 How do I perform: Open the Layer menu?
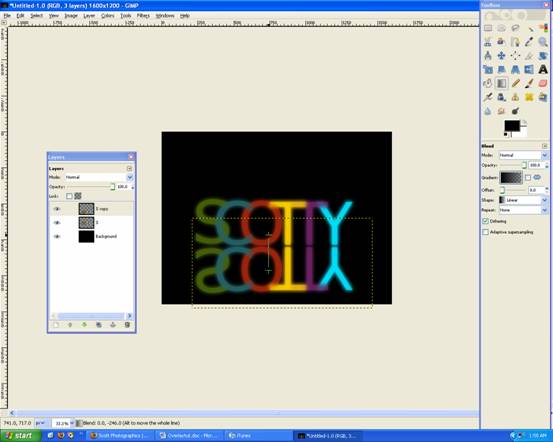pyautogui.click(x=89, y=16)
